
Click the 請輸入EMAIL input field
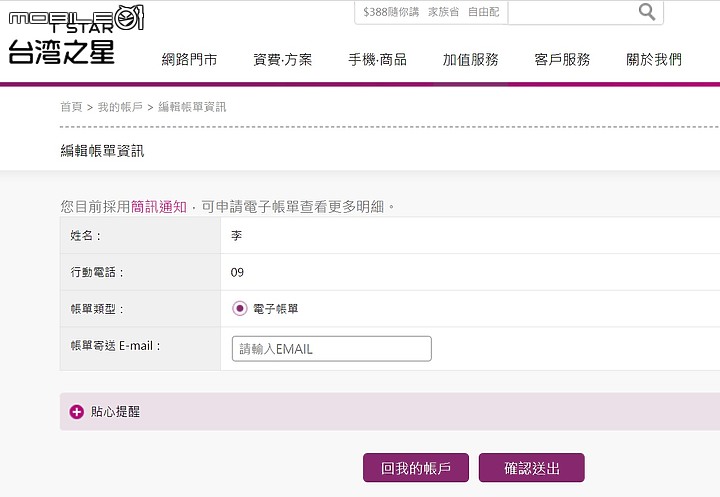332,349
